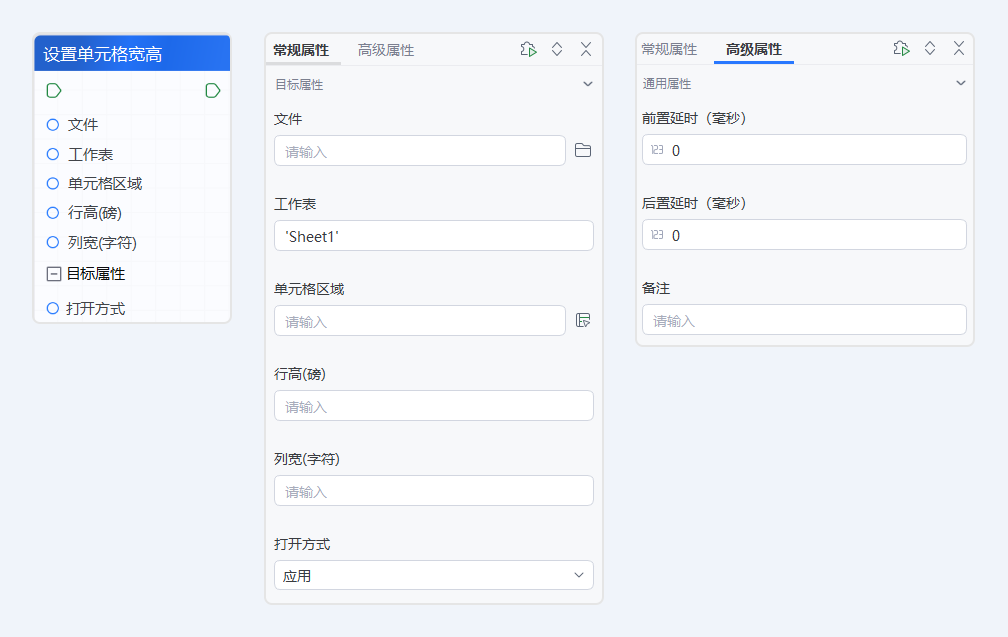Image resolution: width=1008 pixels, height=637 pixels.
Task: Switch to the 常规属性 tab in right panel
Action: point(669,47)
